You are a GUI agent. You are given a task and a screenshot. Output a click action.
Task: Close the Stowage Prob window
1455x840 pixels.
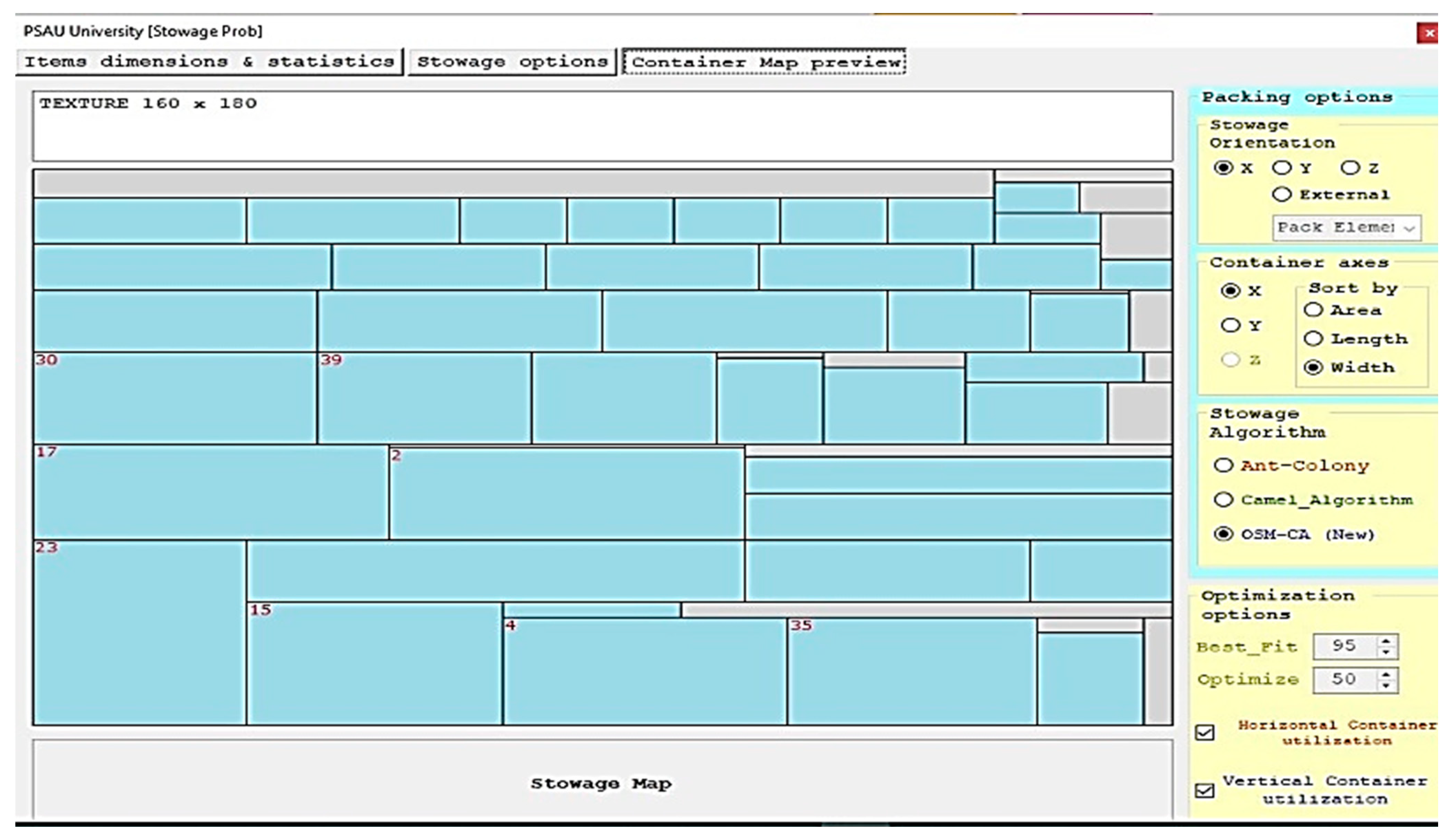tap(1429, 33)
